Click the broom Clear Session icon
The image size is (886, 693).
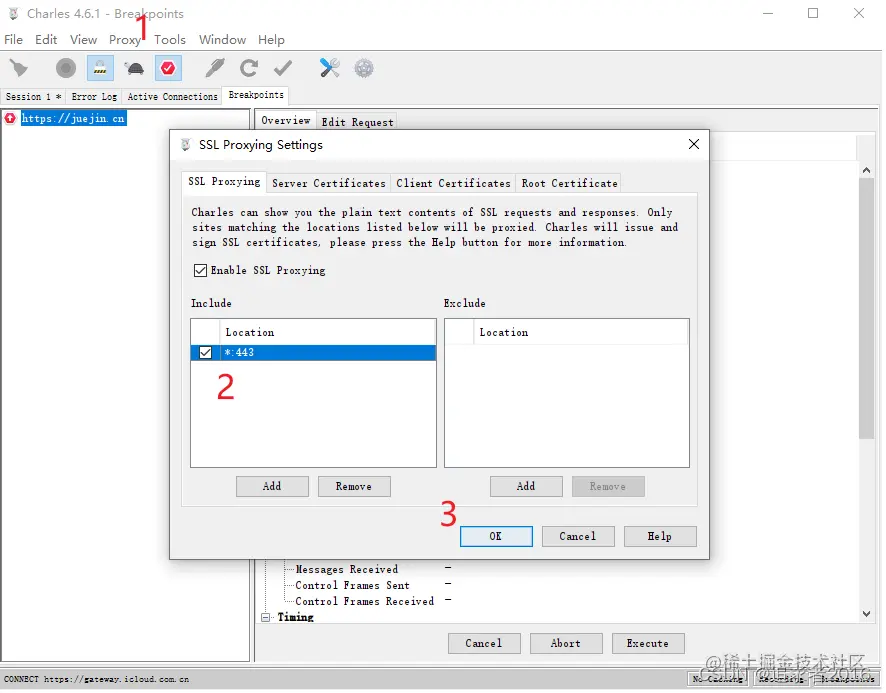19,68
